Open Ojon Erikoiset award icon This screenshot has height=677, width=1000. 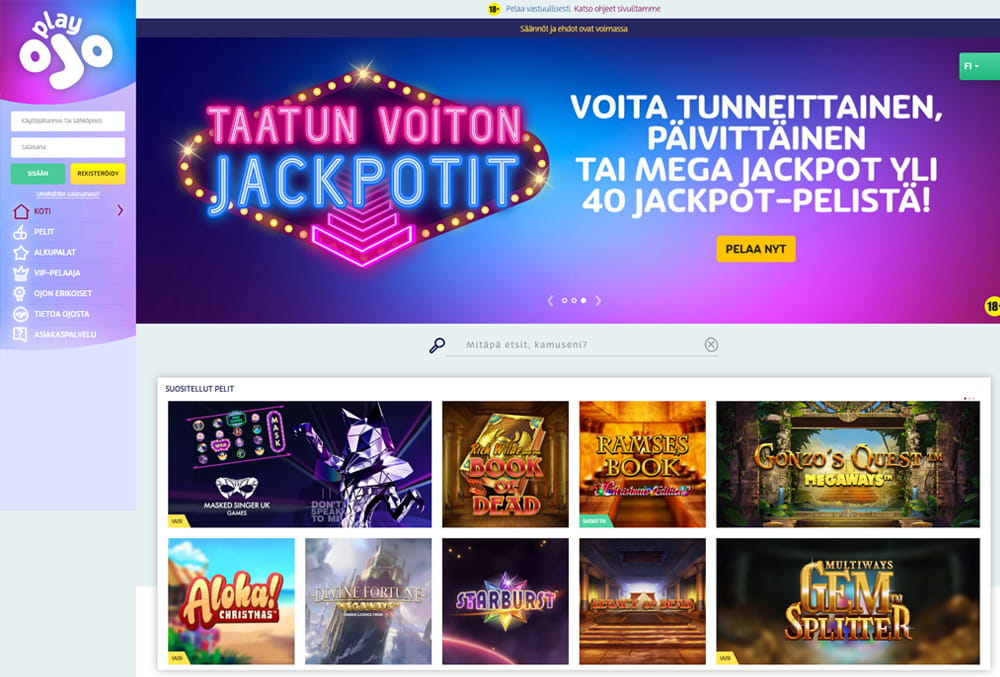20,293
